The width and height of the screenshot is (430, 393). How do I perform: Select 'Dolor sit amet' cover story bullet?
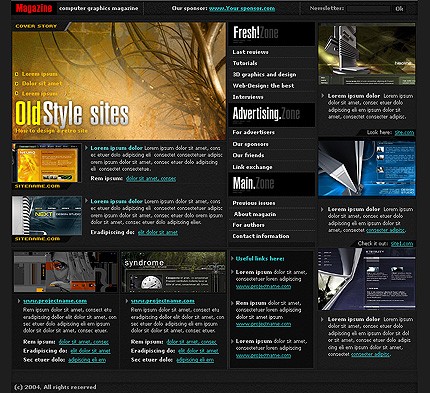[x=42, y=84]
